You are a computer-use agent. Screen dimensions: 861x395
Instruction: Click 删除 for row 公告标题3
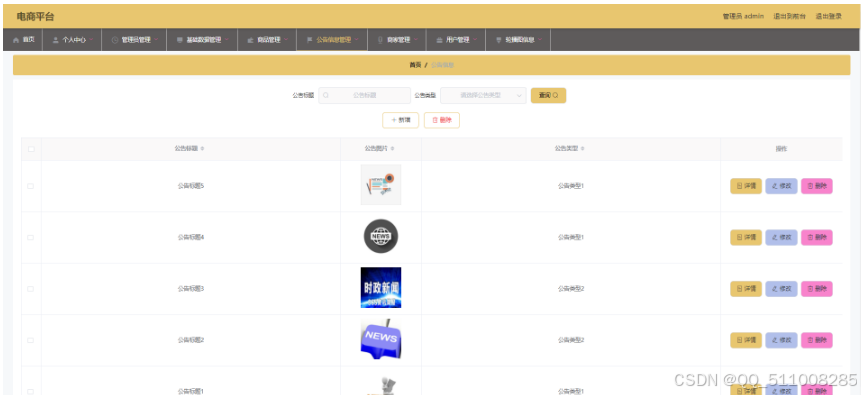coord(817,289)
